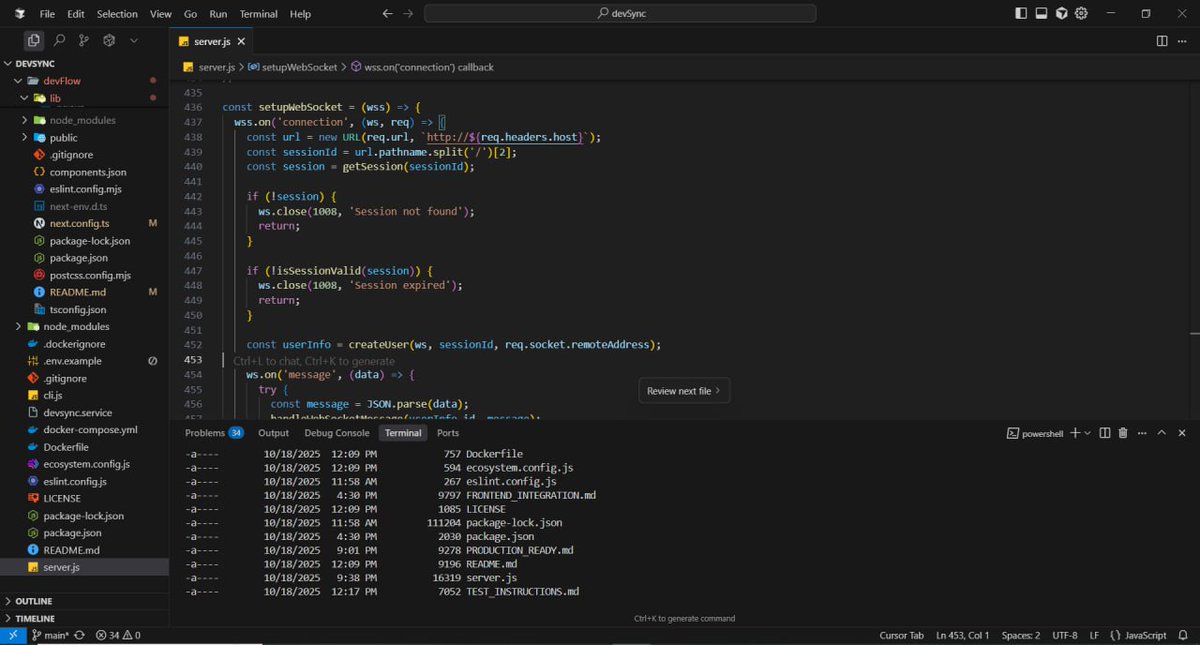Toggle the bottom panel layout icon
1200x645 pixels.
(1041, 14)
